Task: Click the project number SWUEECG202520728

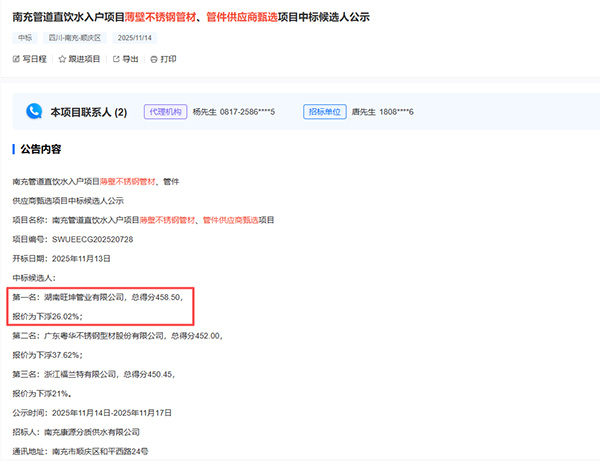Action: point(102,239)
